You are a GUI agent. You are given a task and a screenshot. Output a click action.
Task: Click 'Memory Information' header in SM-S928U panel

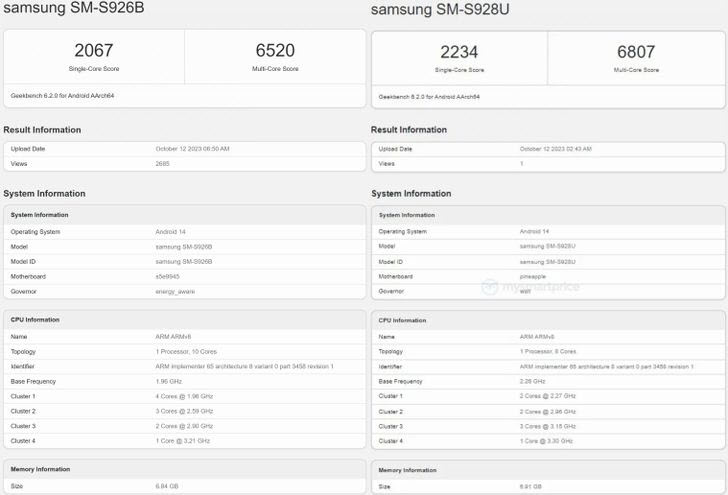point(408,470)
